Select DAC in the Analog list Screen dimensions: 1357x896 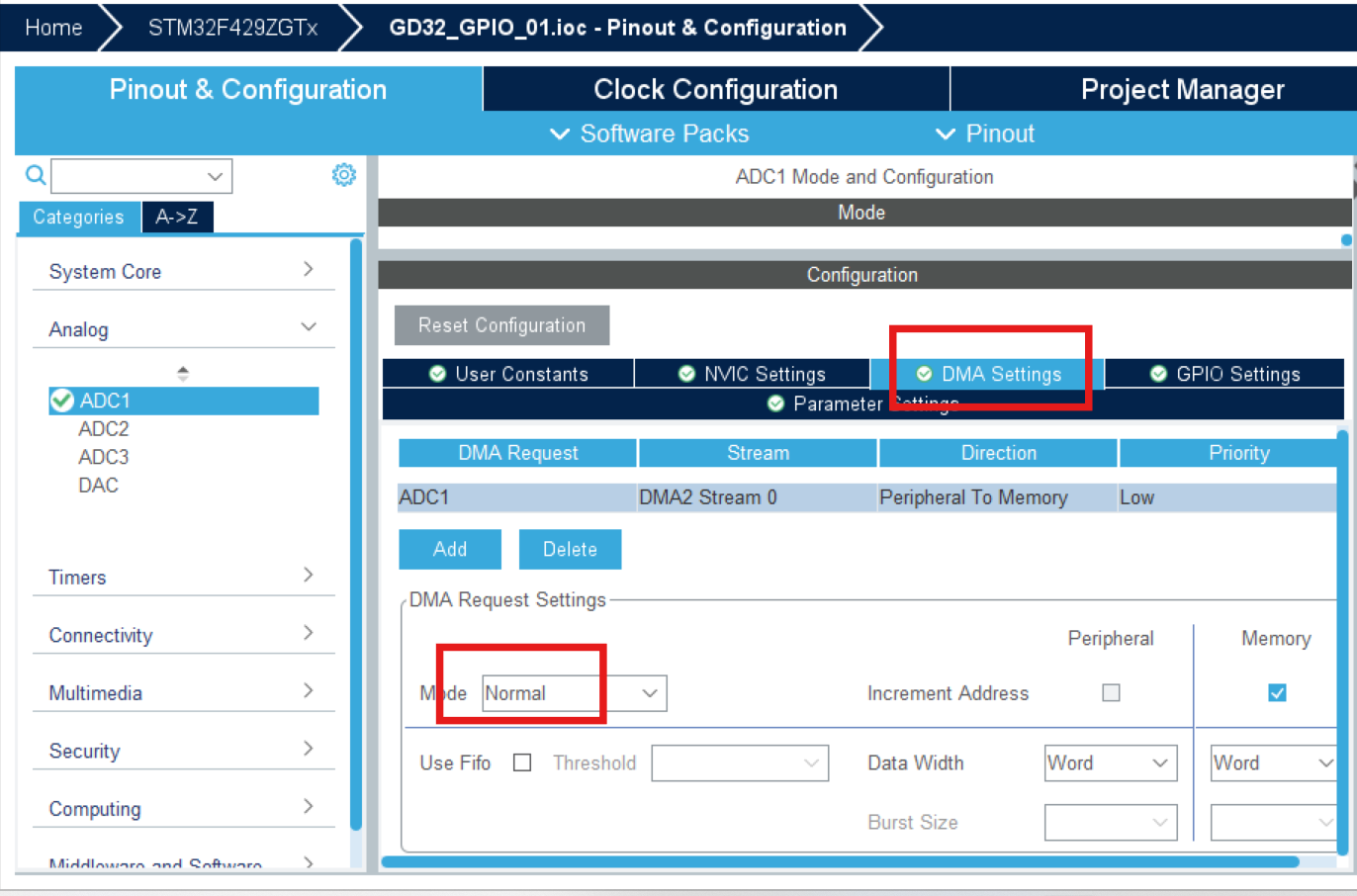[98, 486]
